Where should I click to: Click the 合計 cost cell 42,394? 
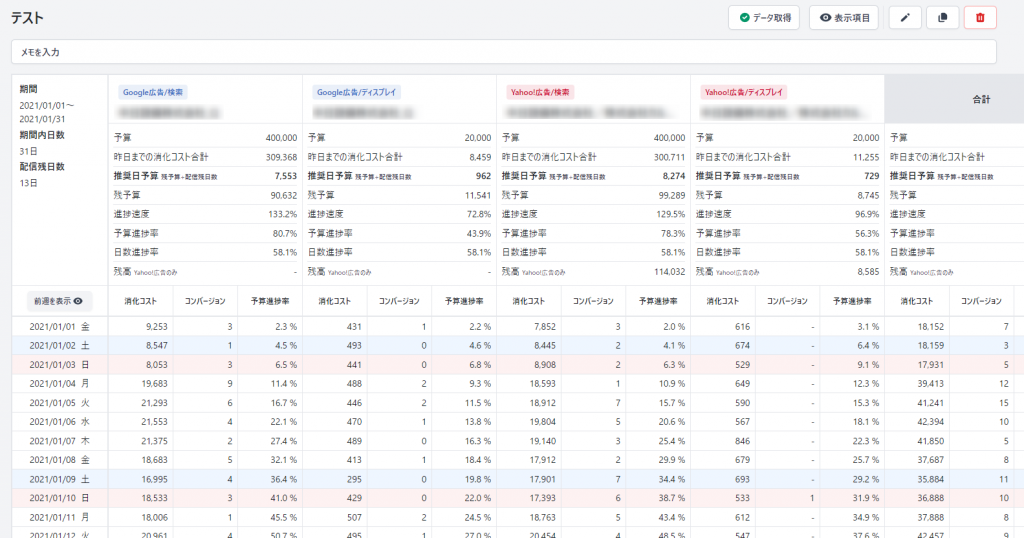click(930, 422)
